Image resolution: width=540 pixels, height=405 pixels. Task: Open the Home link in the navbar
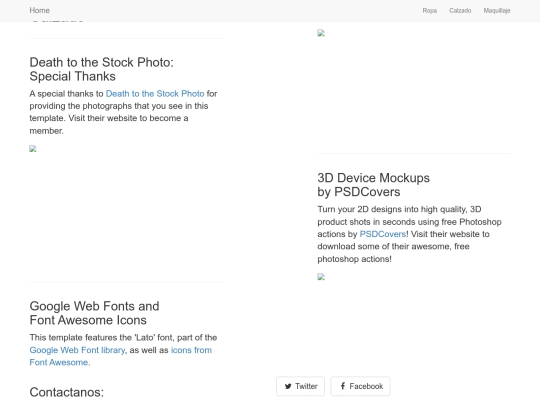(39, 10)
